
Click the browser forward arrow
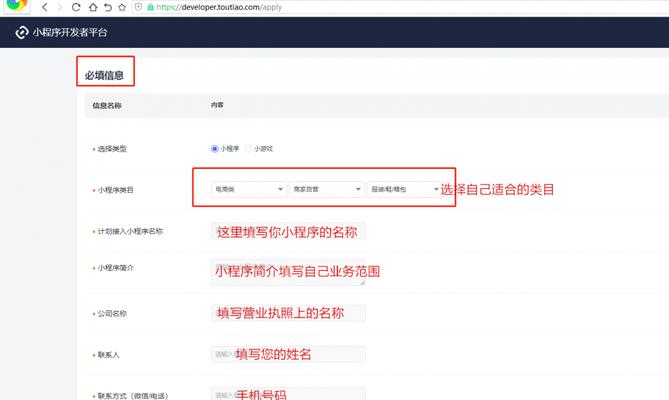click(60, 7)
